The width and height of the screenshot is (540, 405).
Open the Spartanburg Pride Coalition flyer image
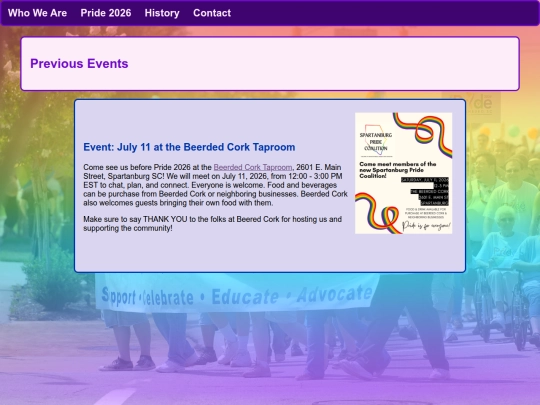(x=403, y=173)
